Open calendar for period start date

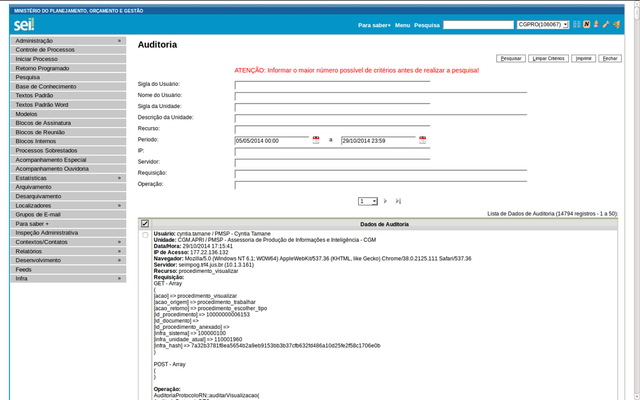point(316,140)
